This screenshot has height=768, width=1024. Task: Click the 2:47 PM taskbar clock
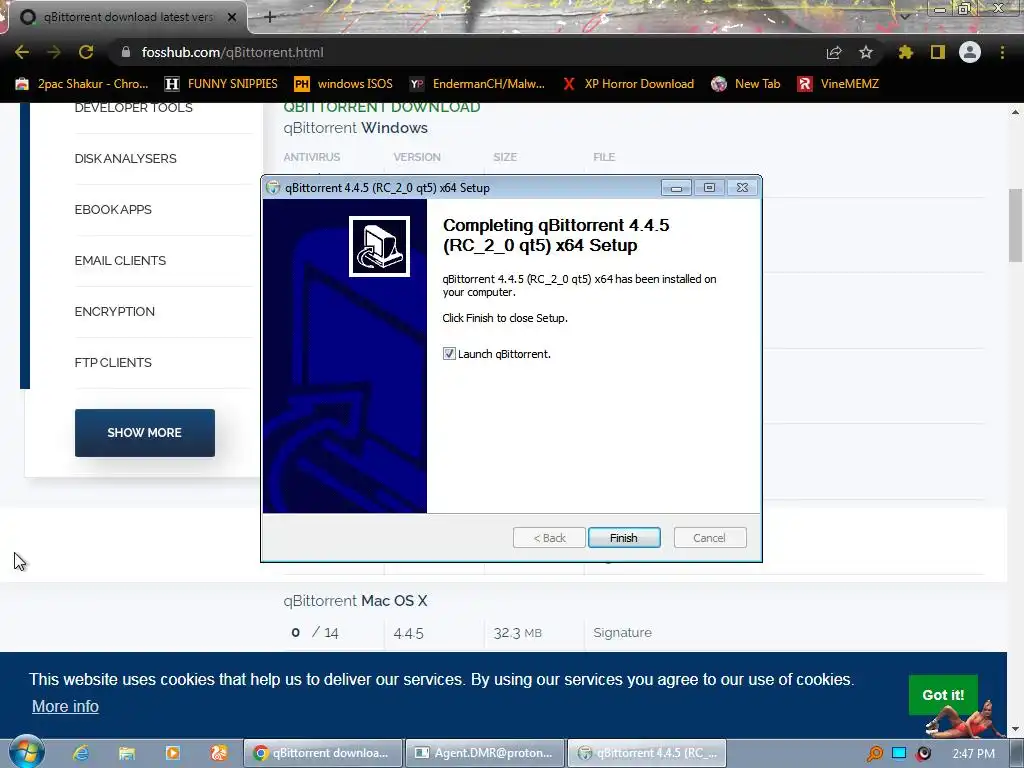973,753
